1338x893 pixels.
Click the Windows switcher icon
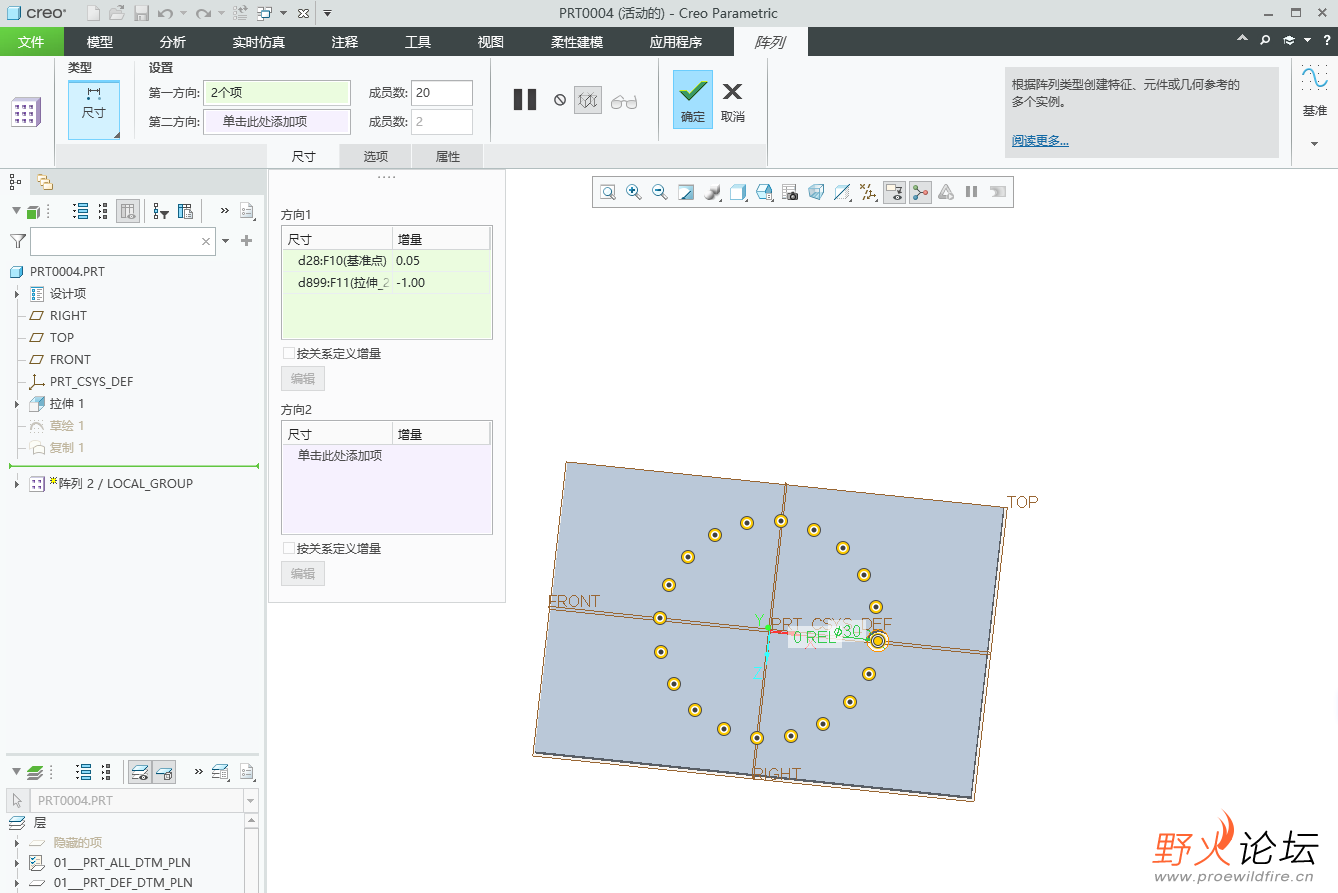point(264,13)
